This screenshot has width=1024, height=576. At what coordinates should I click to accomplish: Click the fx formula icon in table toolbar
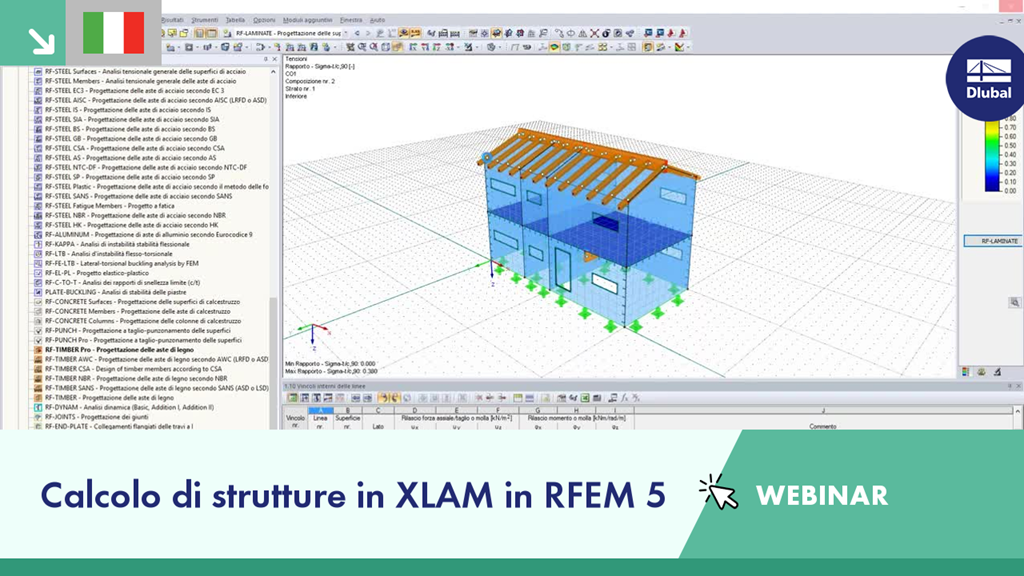pos(624,398)
